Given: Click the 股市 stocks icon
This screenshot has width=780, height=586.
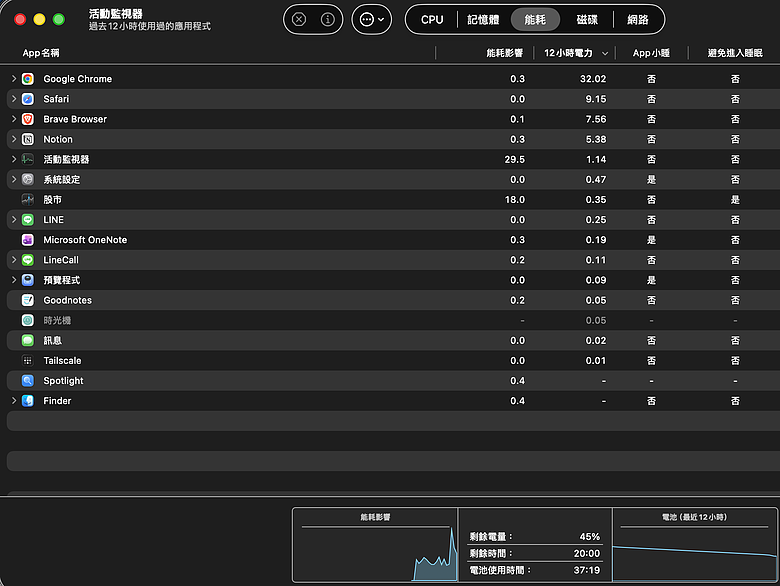Looking at the screenshot, I should click(28, 199).
